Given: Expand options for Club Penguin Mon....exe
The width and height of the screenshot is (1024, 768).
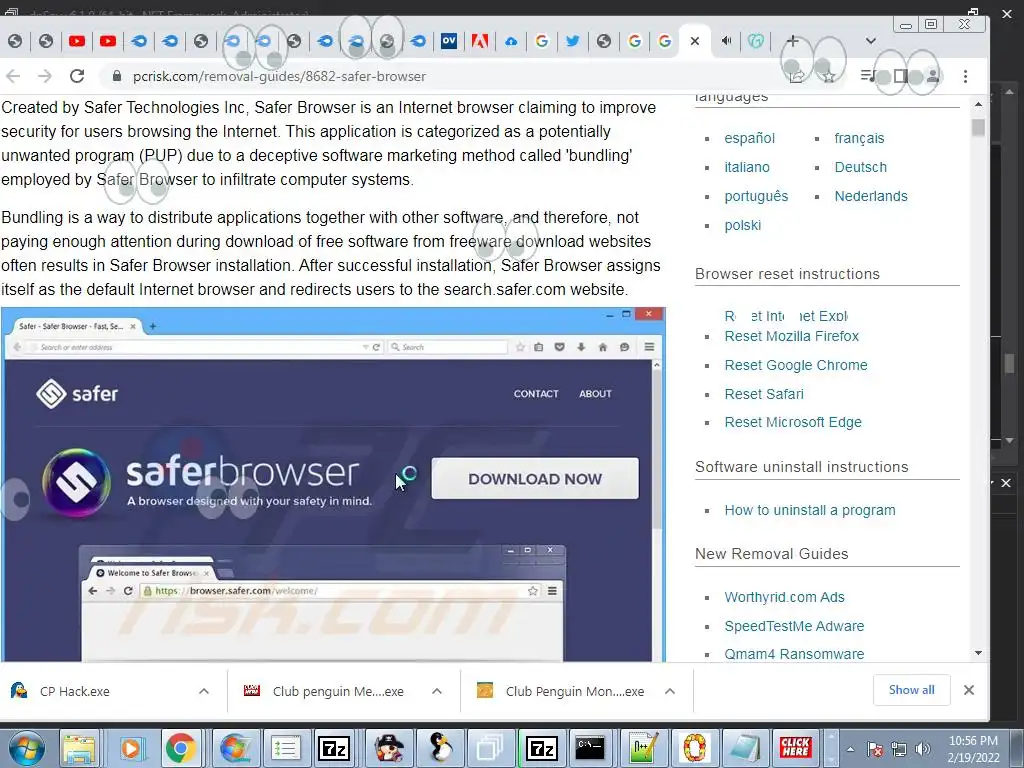Looking at the screenshot, I should coord(669,691).
